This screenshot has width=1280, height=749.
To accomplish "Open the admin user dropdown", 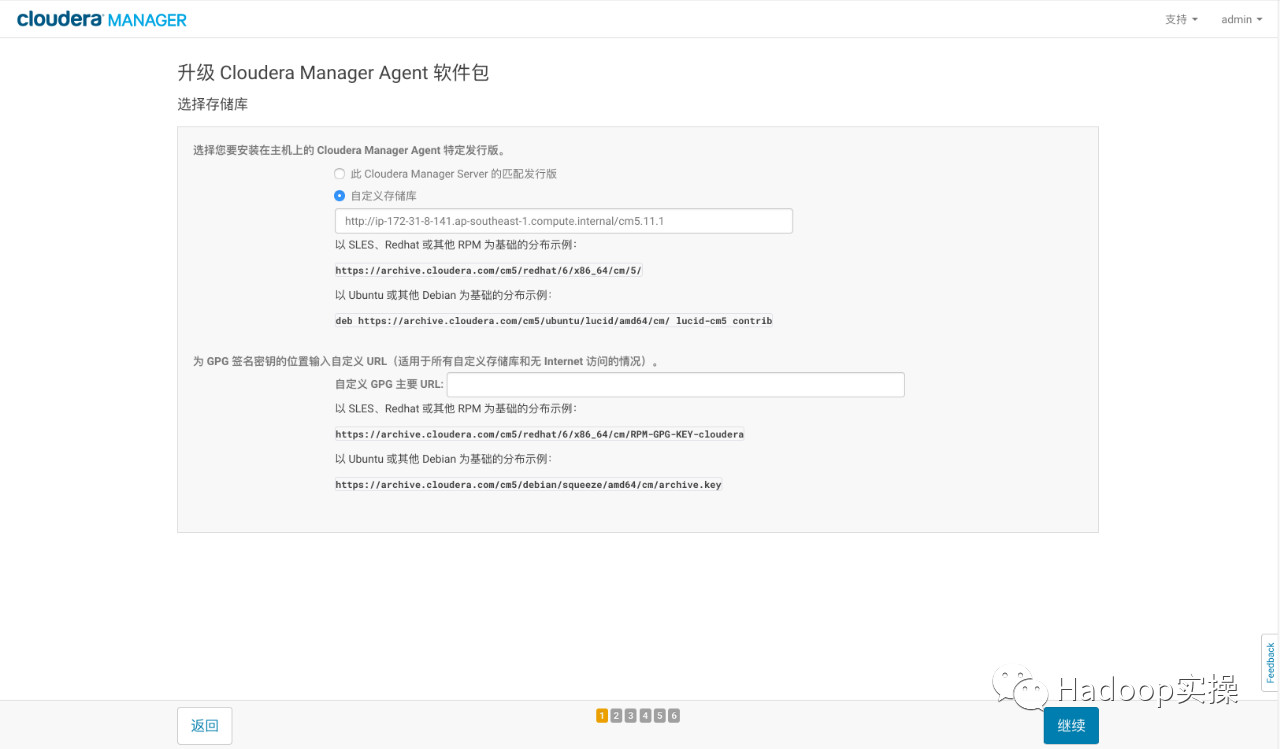I will click(x=1242, y=19).
